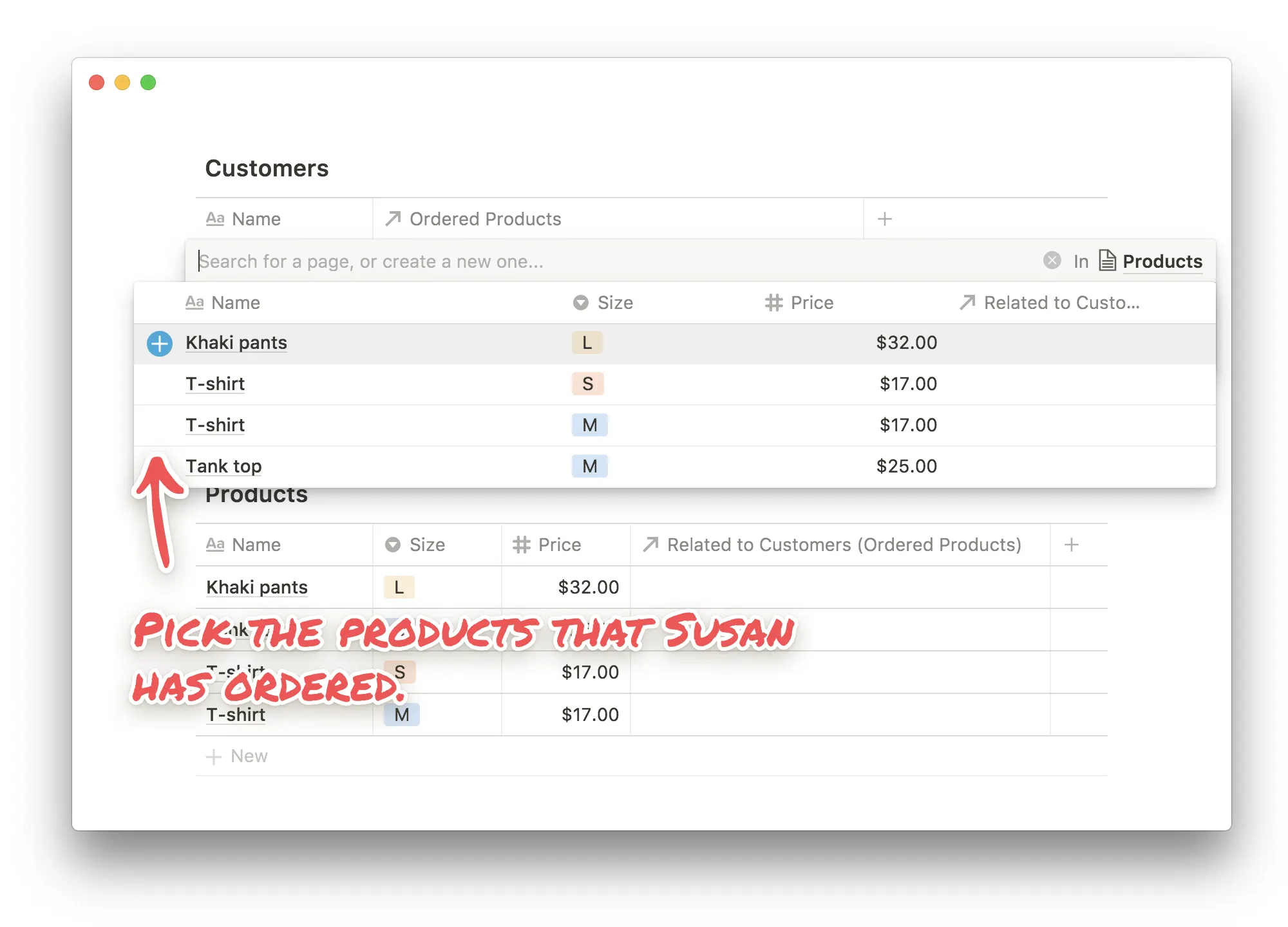The image size is (1288, 927).
Task: Select the T-shirt size S row in the popup
Action: tap(215, 384)
